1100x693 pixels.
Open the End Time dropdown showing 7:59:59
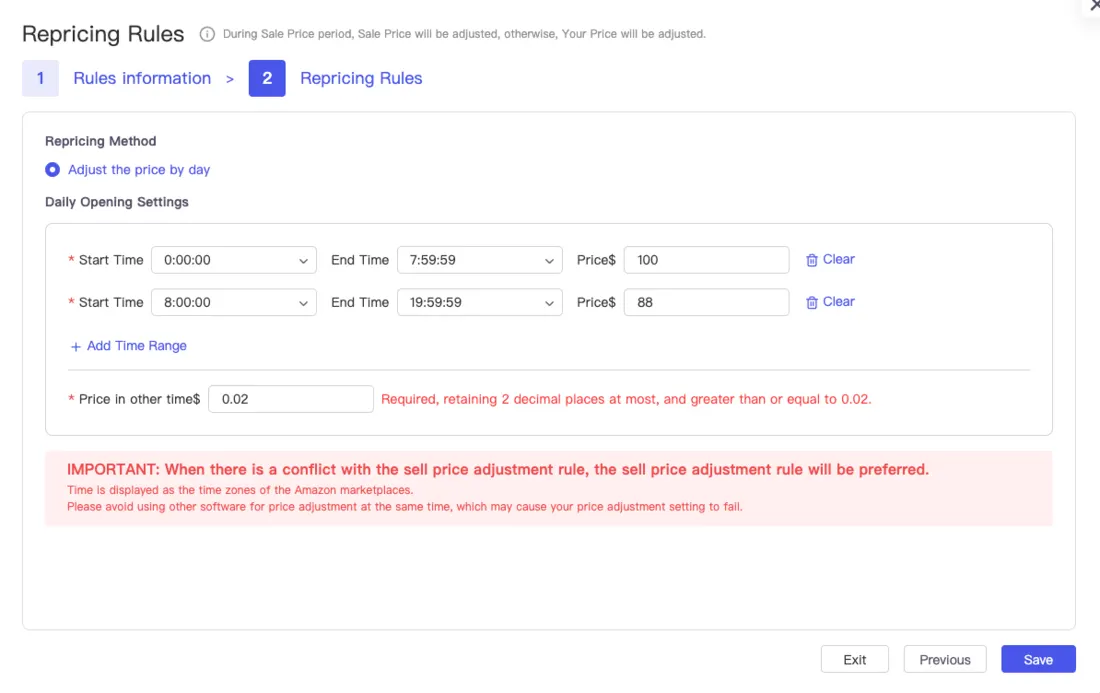(479, 259)
